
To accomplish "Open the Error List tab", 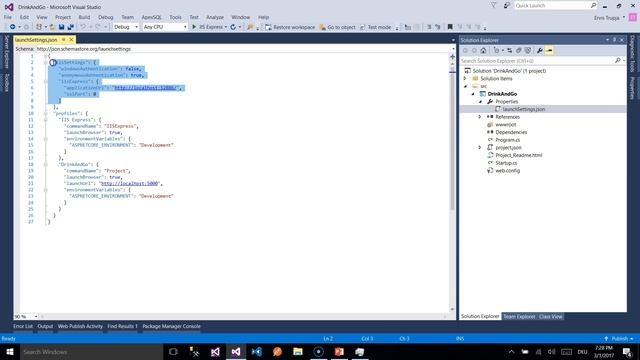I will (x=23, y=326).
